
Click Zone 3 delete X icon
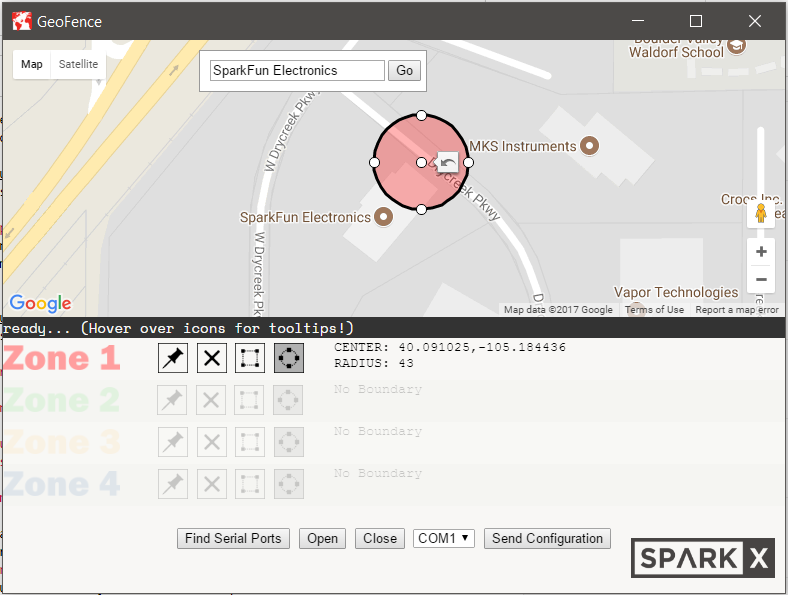pyautogui.click(x=212, y=442)
